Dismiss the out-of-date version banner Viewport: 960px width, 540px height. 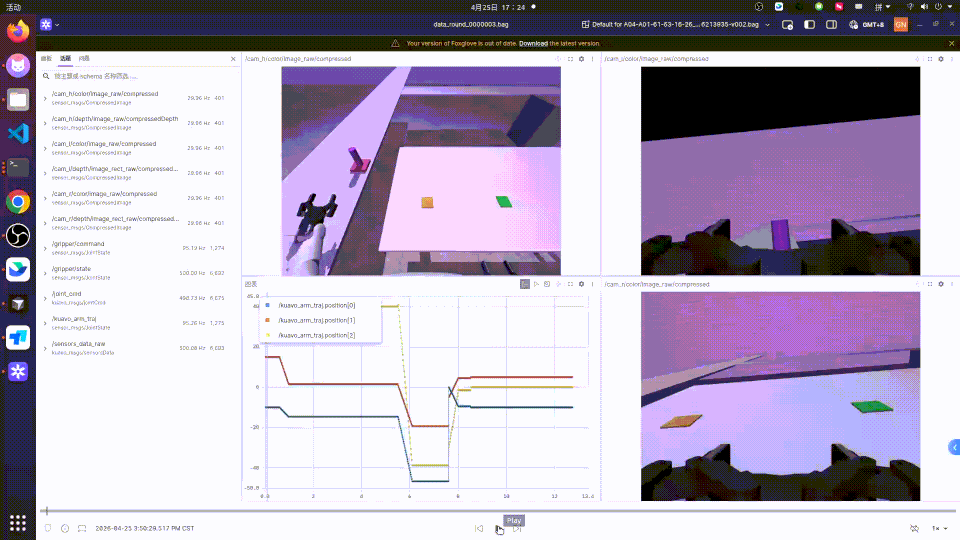pyautogui.click(x=951, y=44)
